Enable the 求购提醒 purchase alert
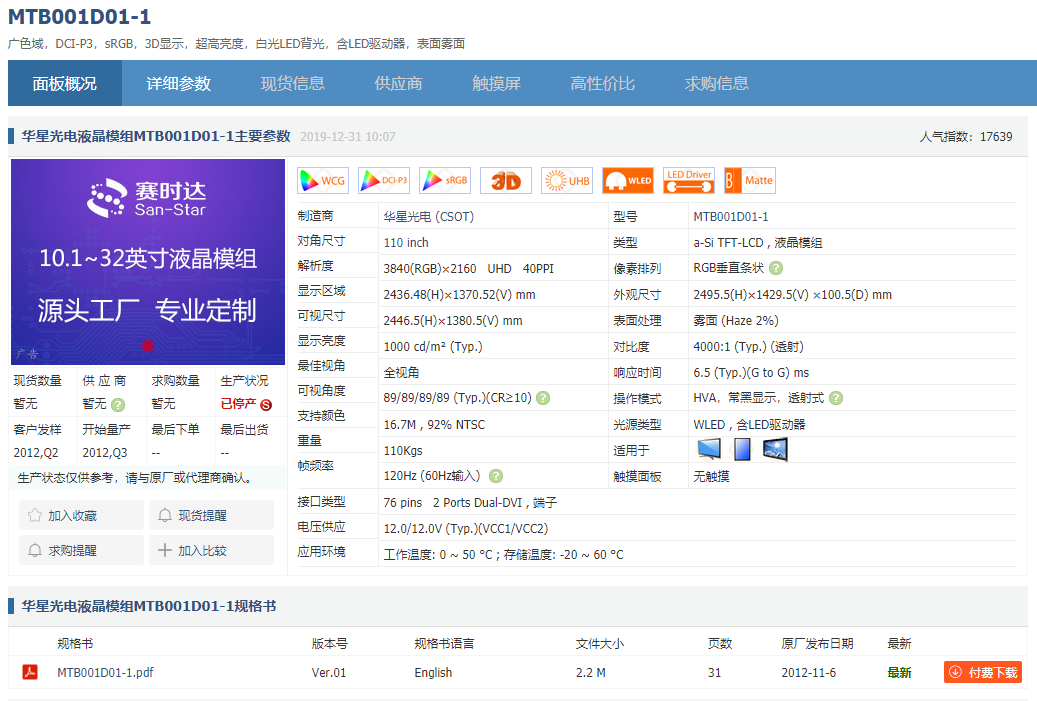This screenshot has height=701, width=1037. click(x=80, y=549)
